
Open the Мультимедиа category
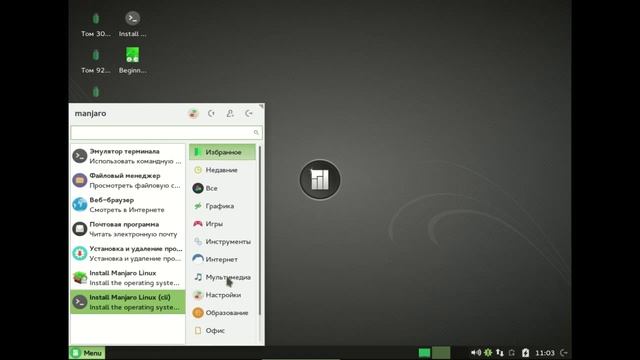click(x=222, y=277)
